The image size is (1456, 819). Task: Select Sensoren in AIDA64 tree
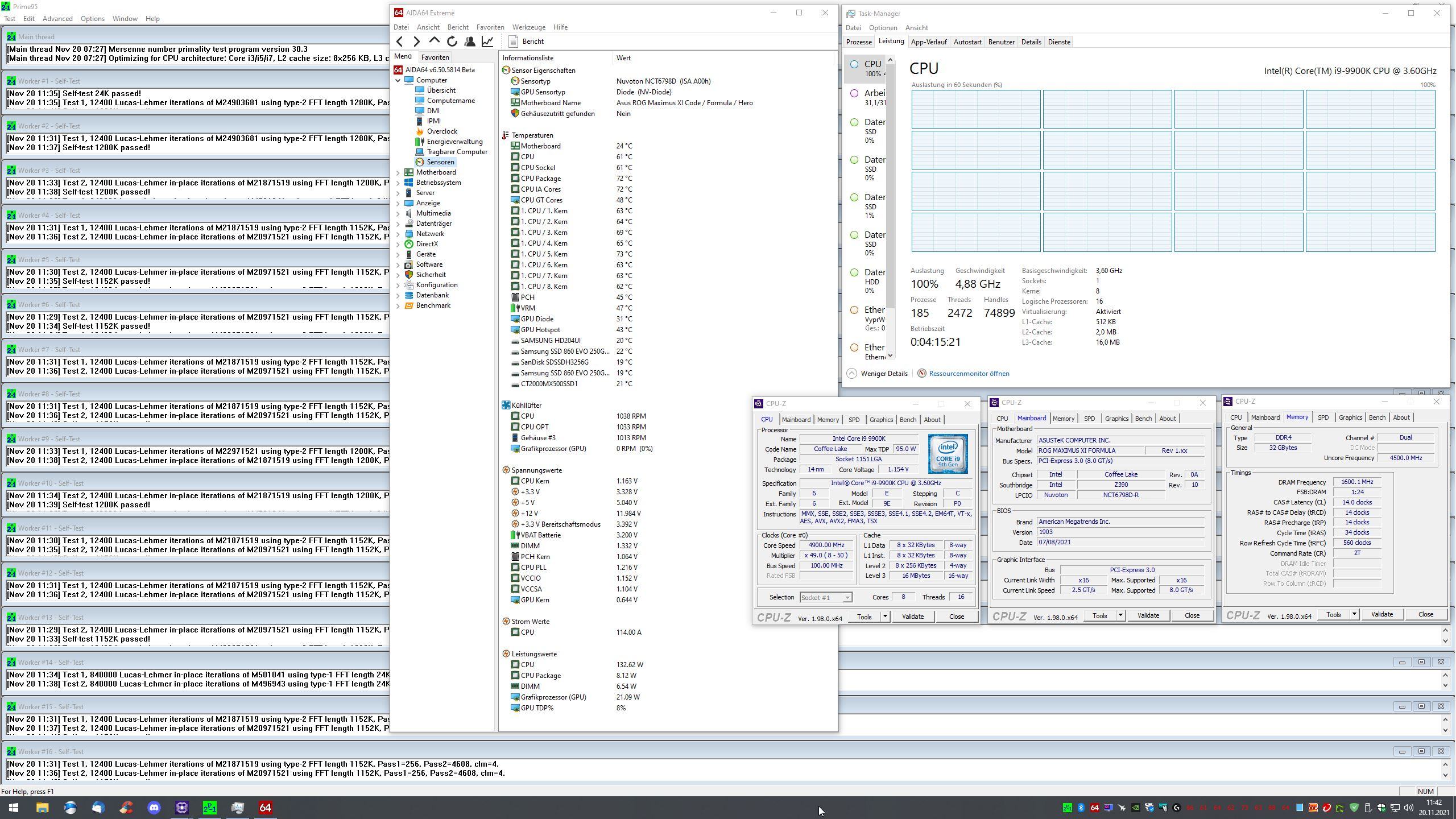point(440,162)
